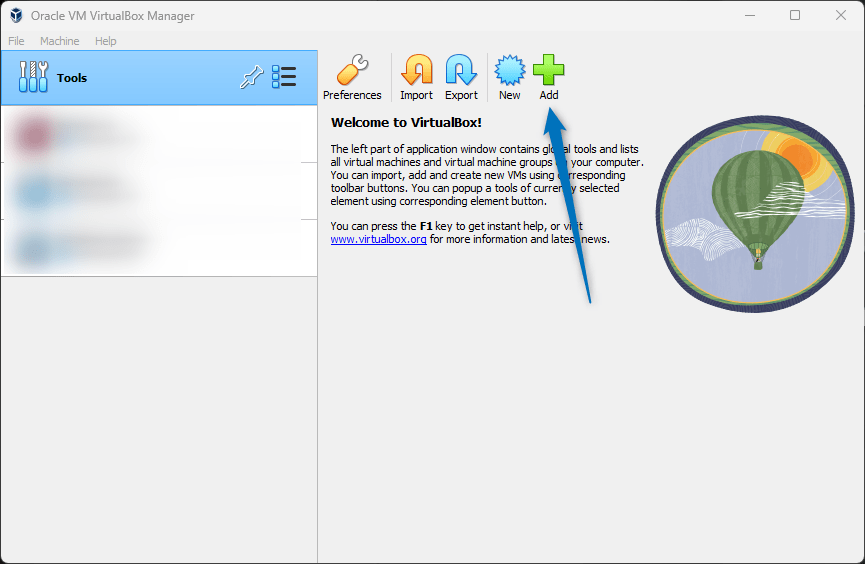Click the VirtualBox cube icon in title bar
The height and width of the screenshot is (564, 865).
16,15
